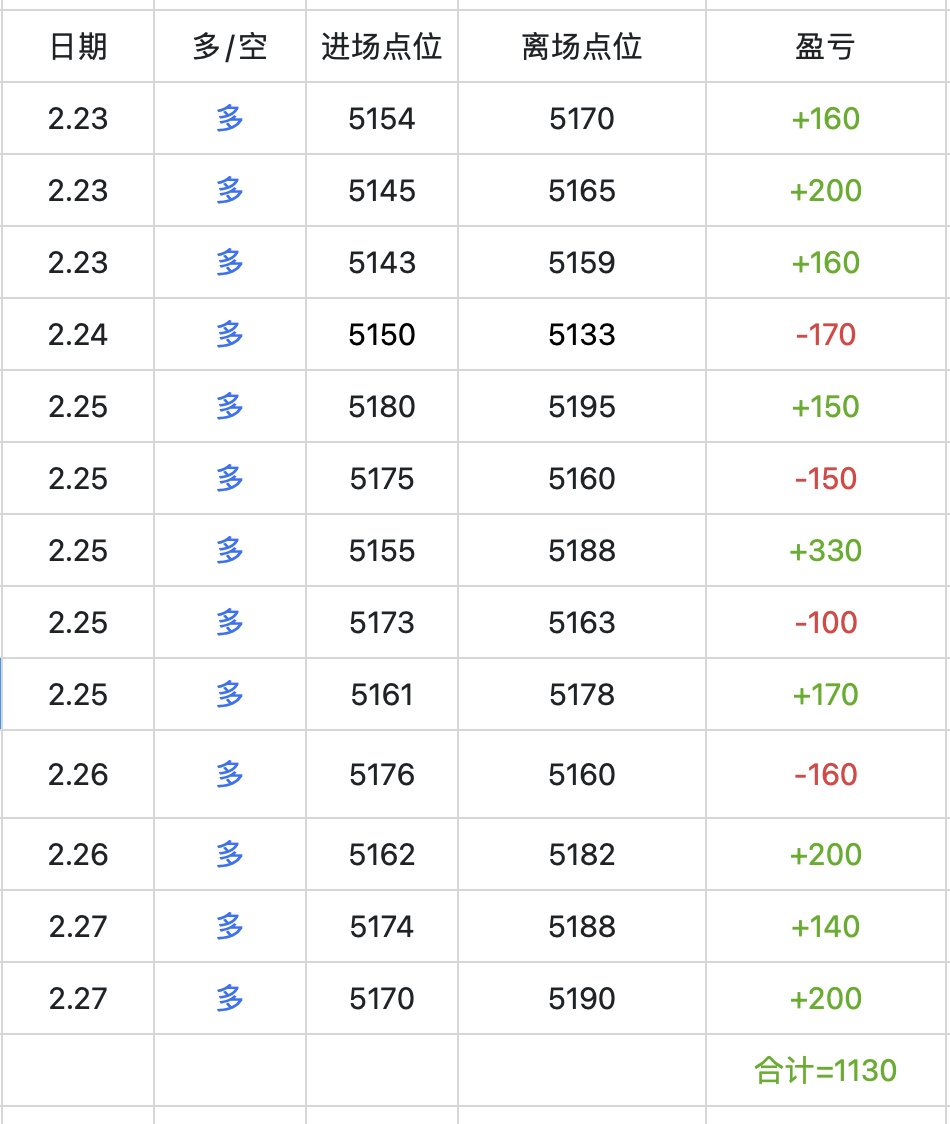This screenshot has width=950, height=1124.
Task: Select the 离场点位 column header
Action: [582, 47]
